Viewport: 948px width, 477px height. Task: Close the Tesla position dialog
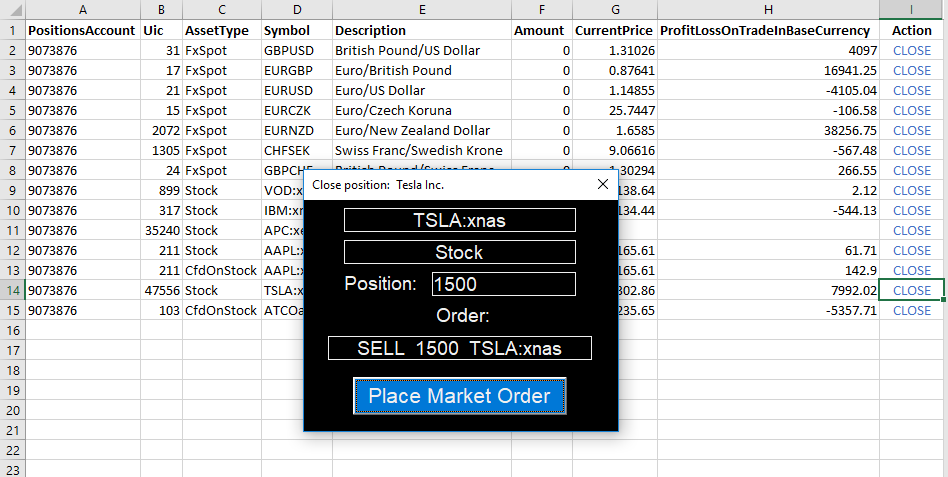tap(602, 184)
